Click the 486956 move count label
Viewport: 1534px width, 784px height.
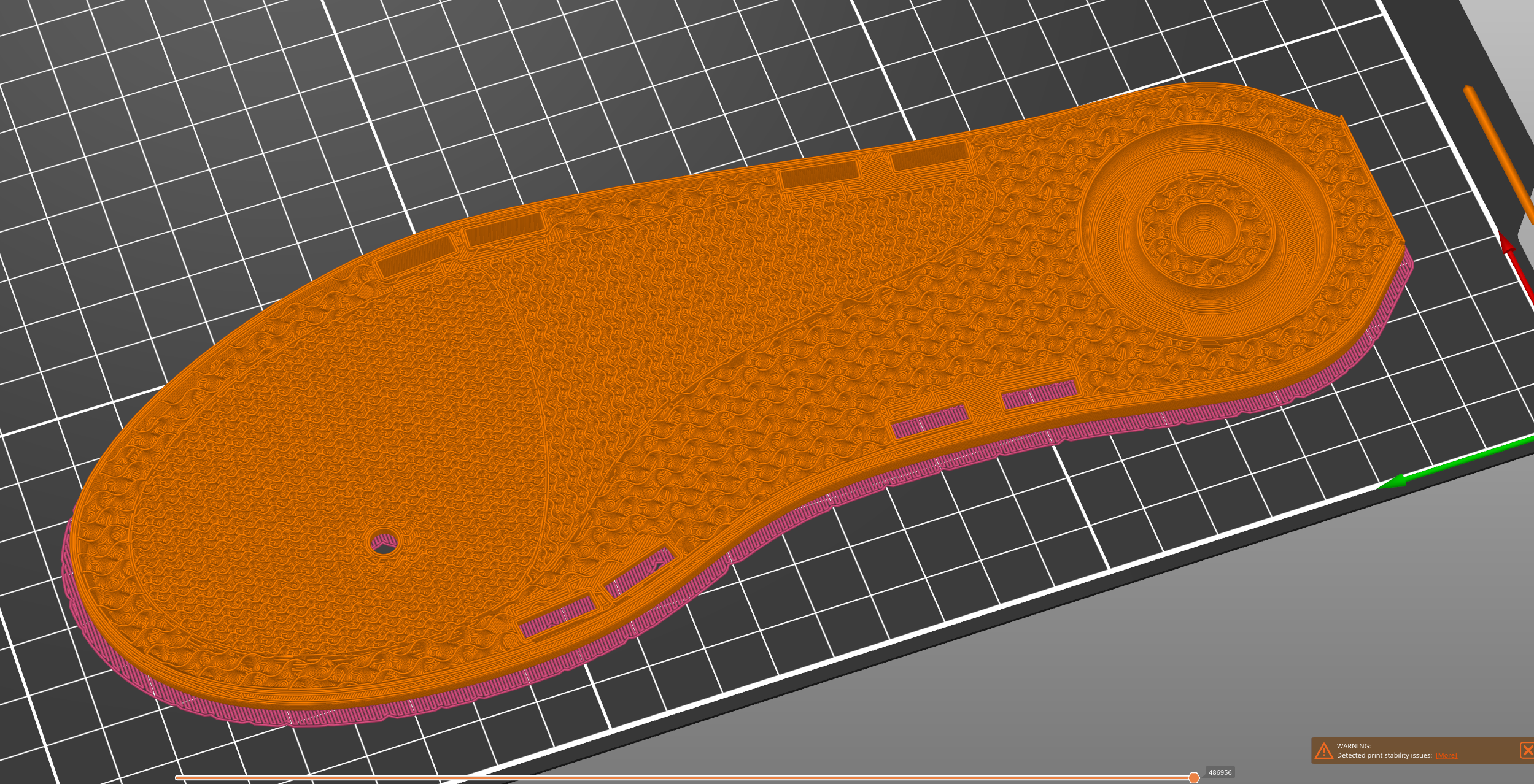pyautogui.click(x=1220, y=772)
